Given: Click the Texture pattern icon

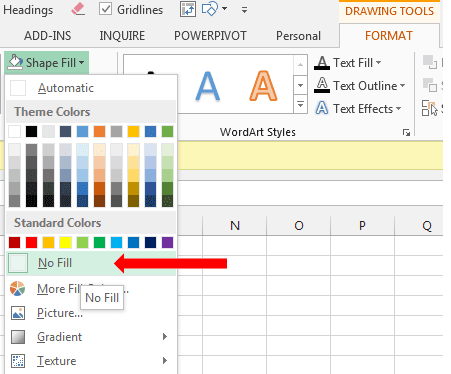Looking at the screenshot, I should [x=18, y=361].
